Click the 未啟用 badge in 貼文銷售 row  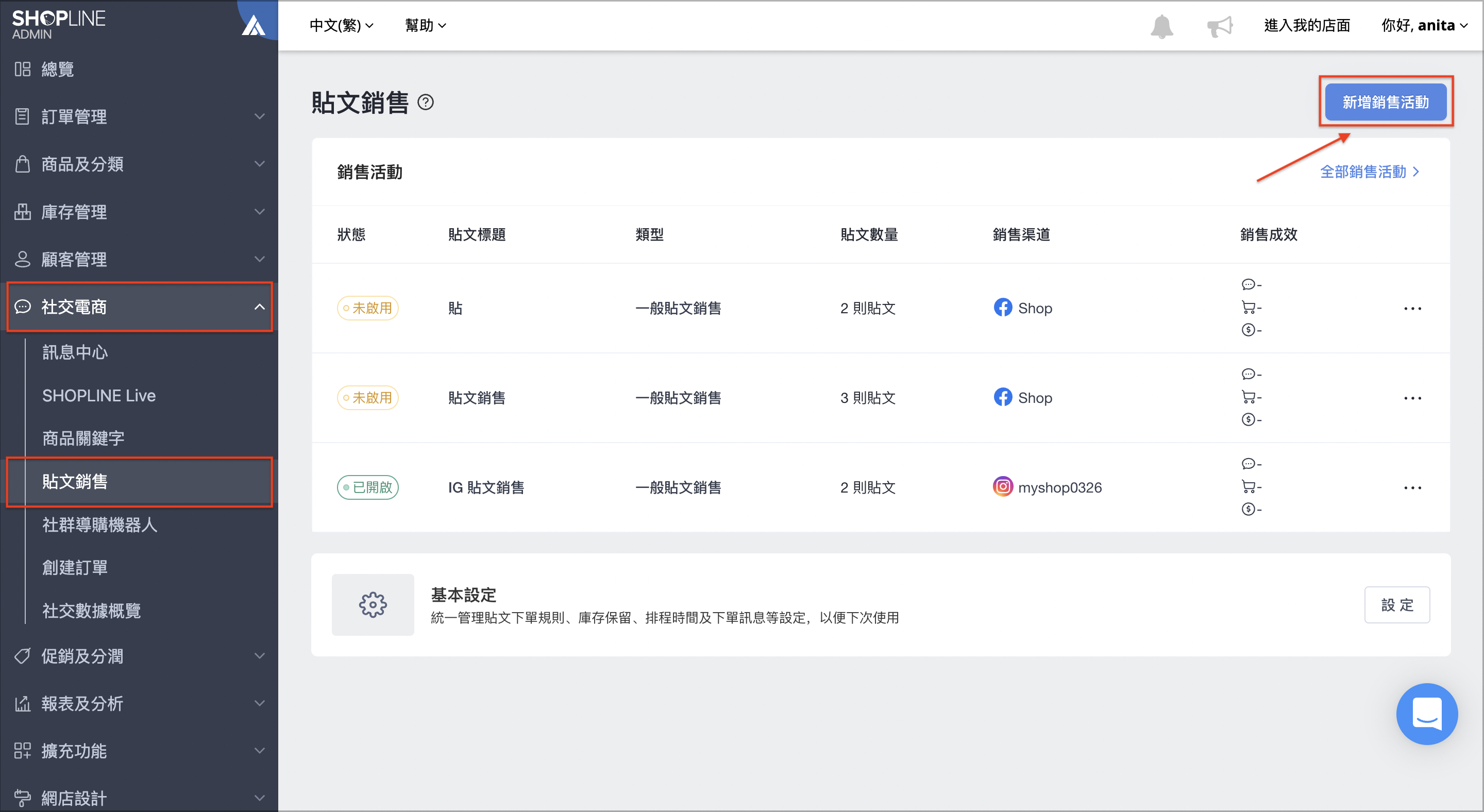coord(367,398)
